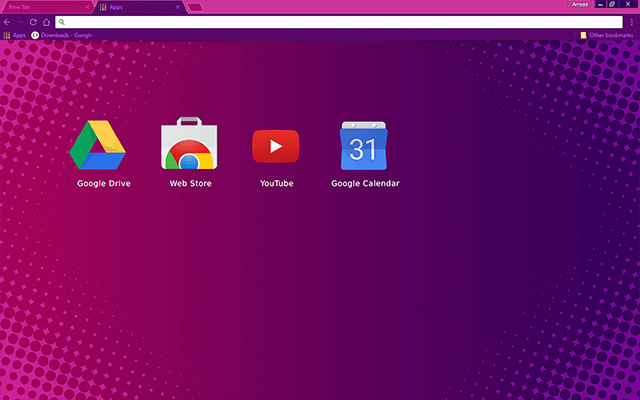
Task: Open Chrome's three-dot menu
Action: [x=632, y=21]
